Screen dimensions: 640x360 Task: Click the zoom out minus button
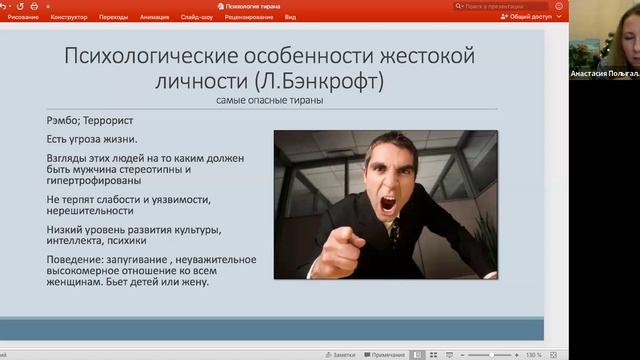click(x=462, y=355)
